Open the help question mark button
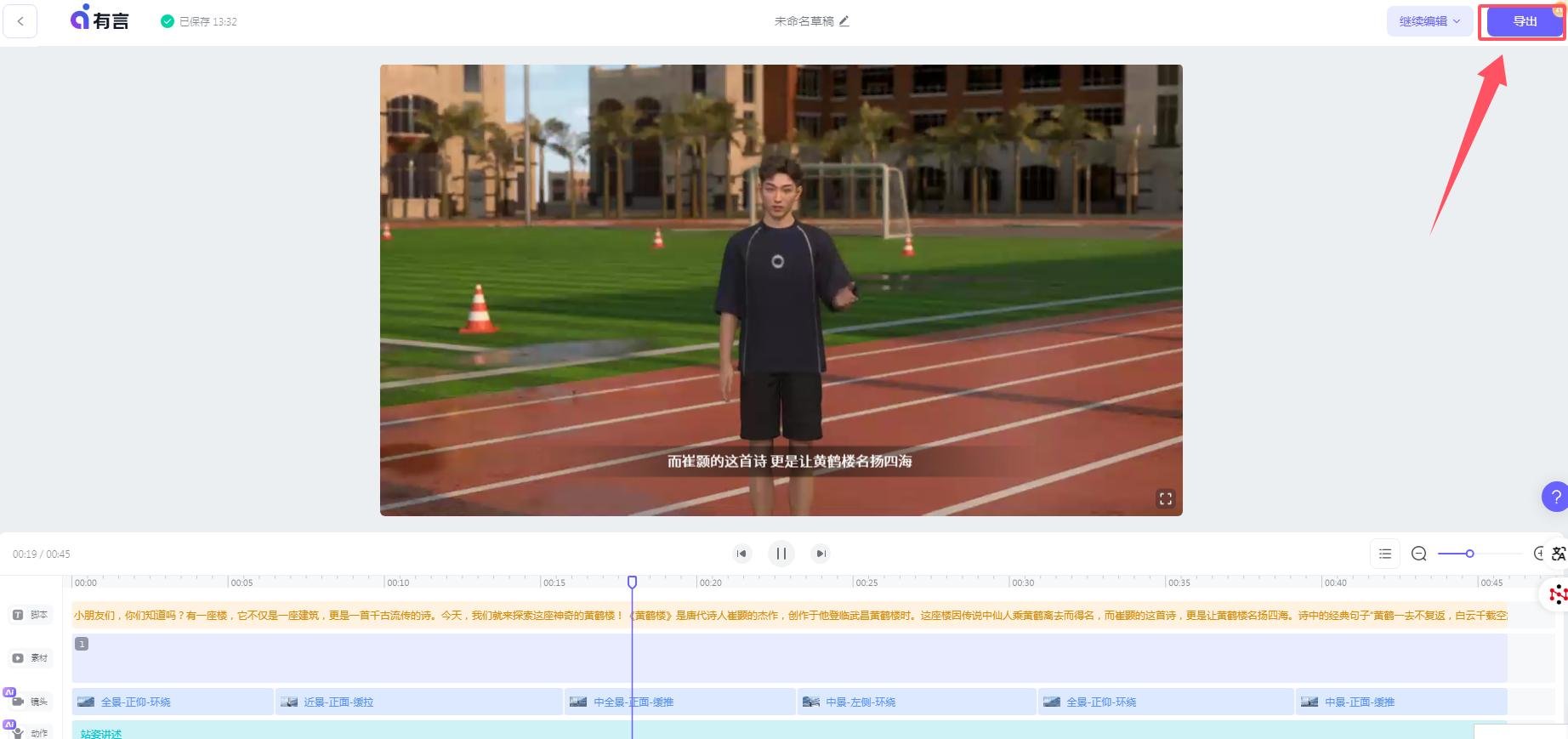This screenshot has height=739, width=1568. (x=1555, y=497)
